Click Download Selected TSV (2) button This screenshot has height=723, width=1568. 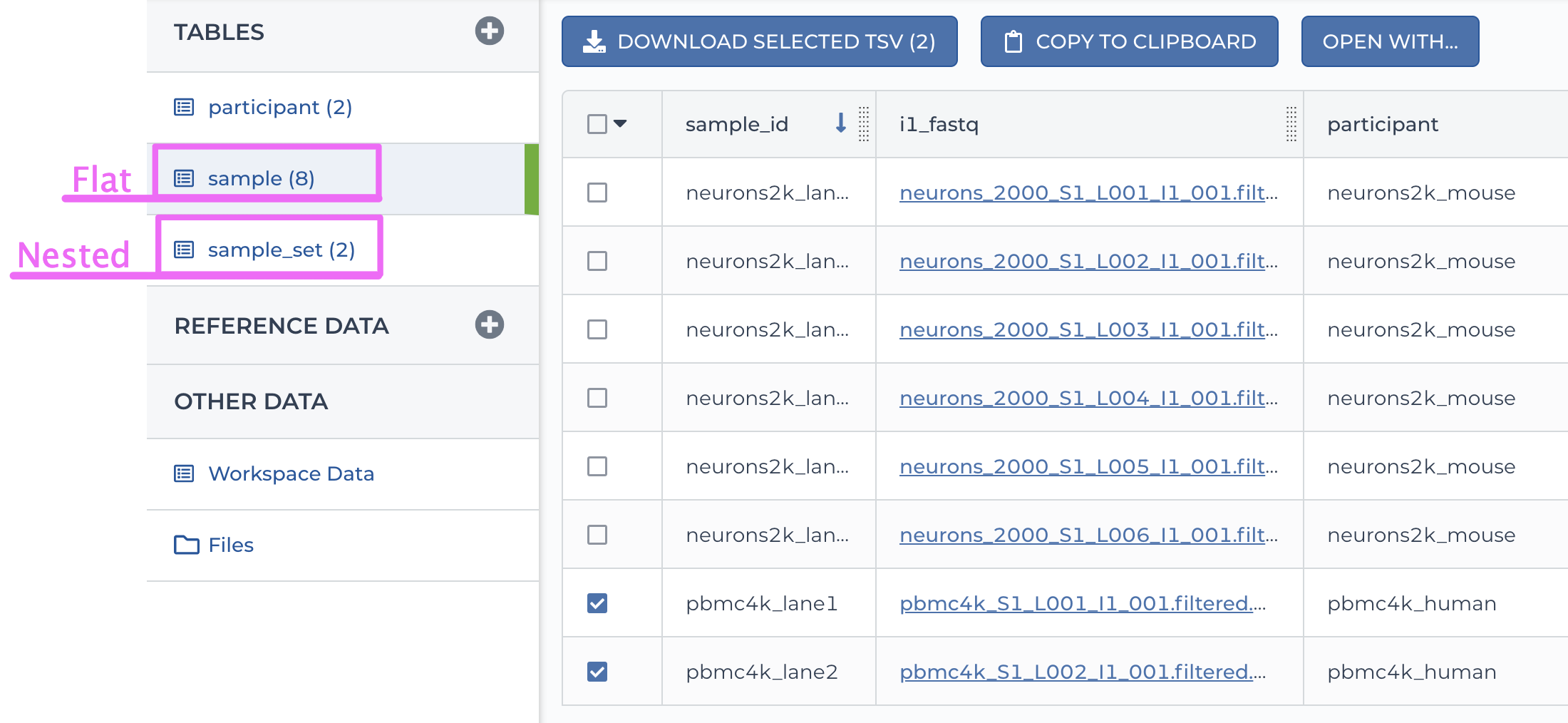[x=760, y=41]
